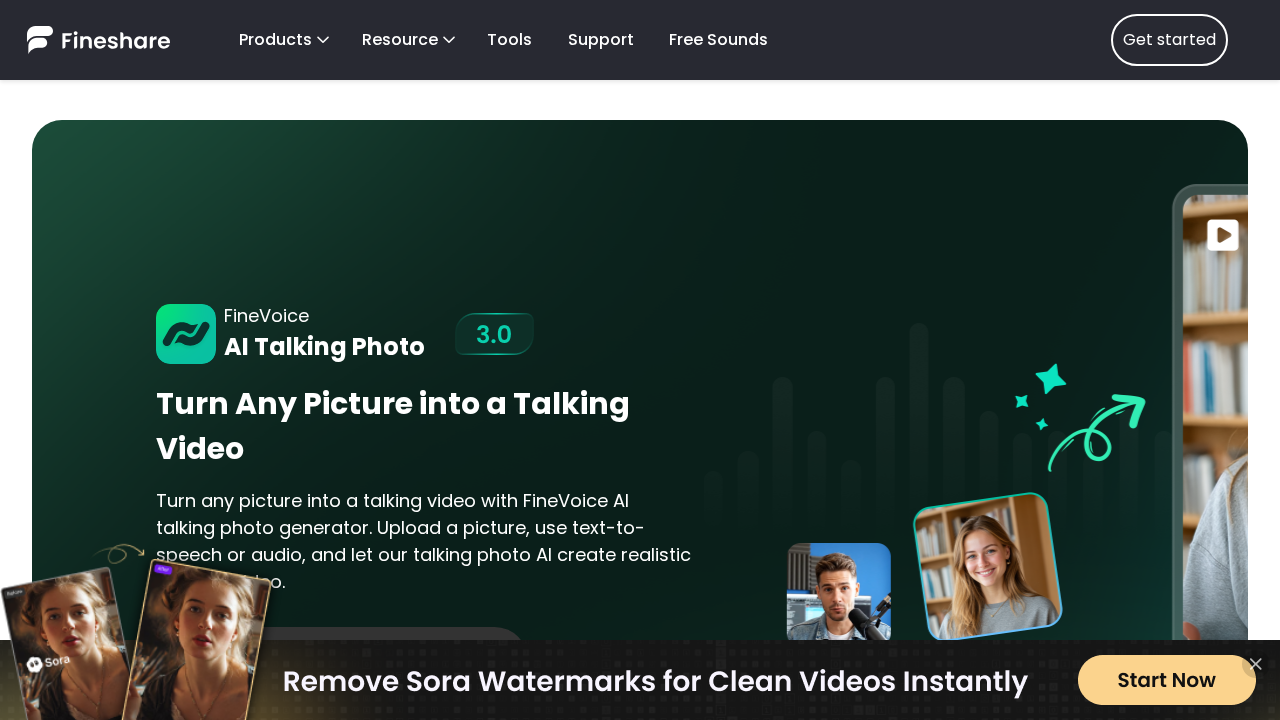The height and width of the screenshot is (720, 1280).
Task: Select Free Sounds in the navigation bar
Action: [x=718, y=39]
